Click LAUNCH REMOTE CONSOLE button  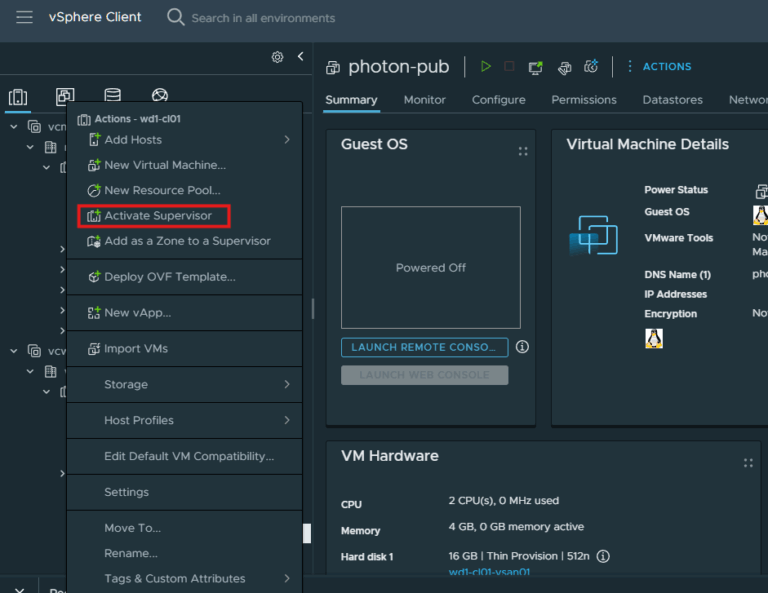pyautogui.click(x=425, y=348)
